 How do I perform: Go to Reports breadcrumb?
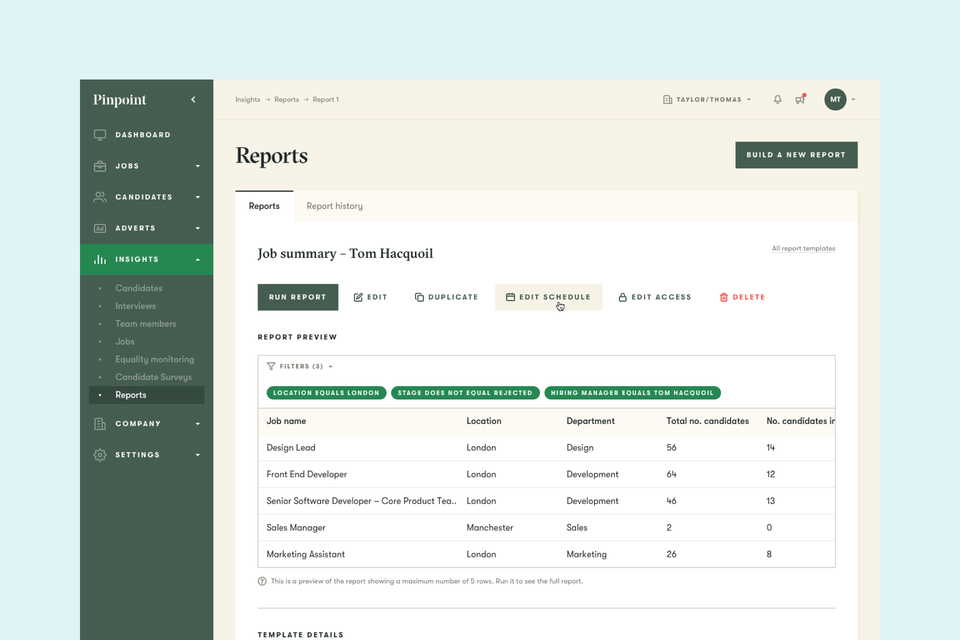point(287,99)
